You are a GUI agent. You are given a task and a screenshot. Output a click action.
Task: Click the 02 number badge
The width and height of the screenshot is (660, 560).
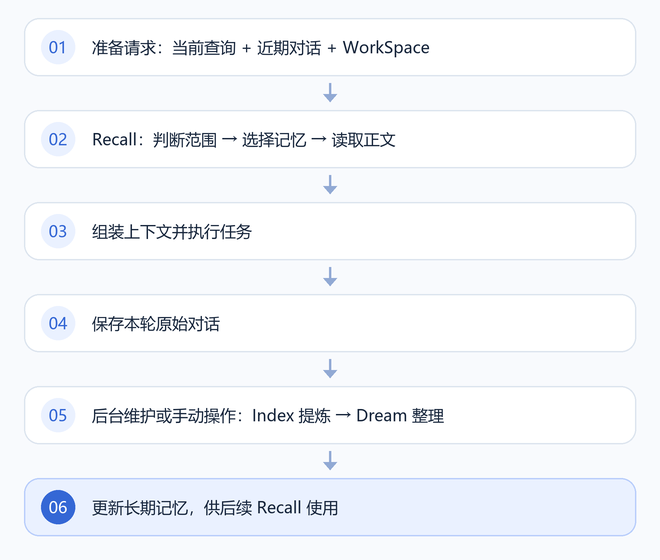58,139
